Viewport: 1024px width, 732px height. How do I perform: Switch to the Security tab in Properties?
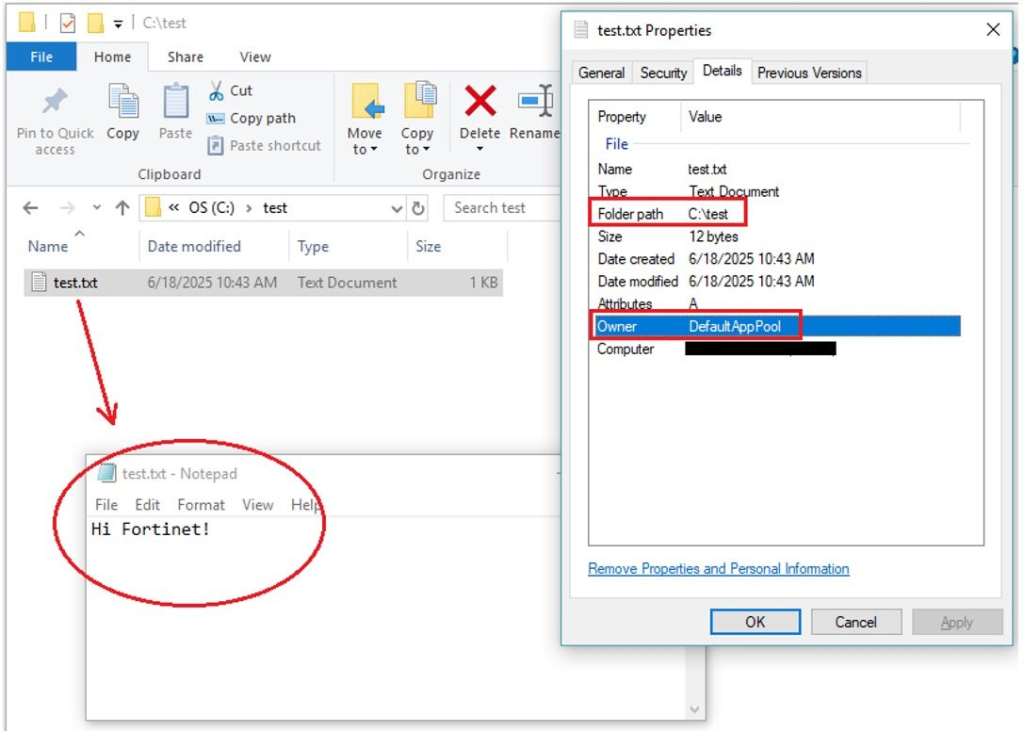[663, 73]
